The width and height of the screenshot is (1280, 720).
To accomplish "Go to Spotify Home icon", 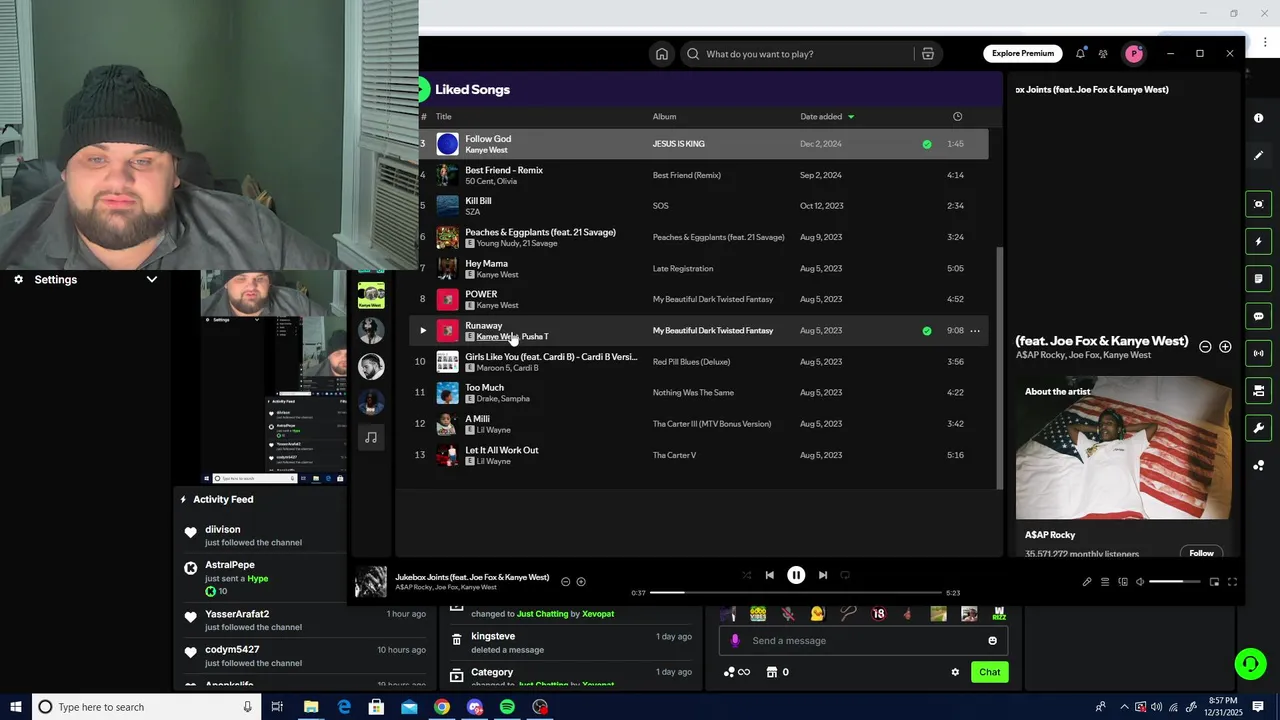I will click(x=661, y=54).
